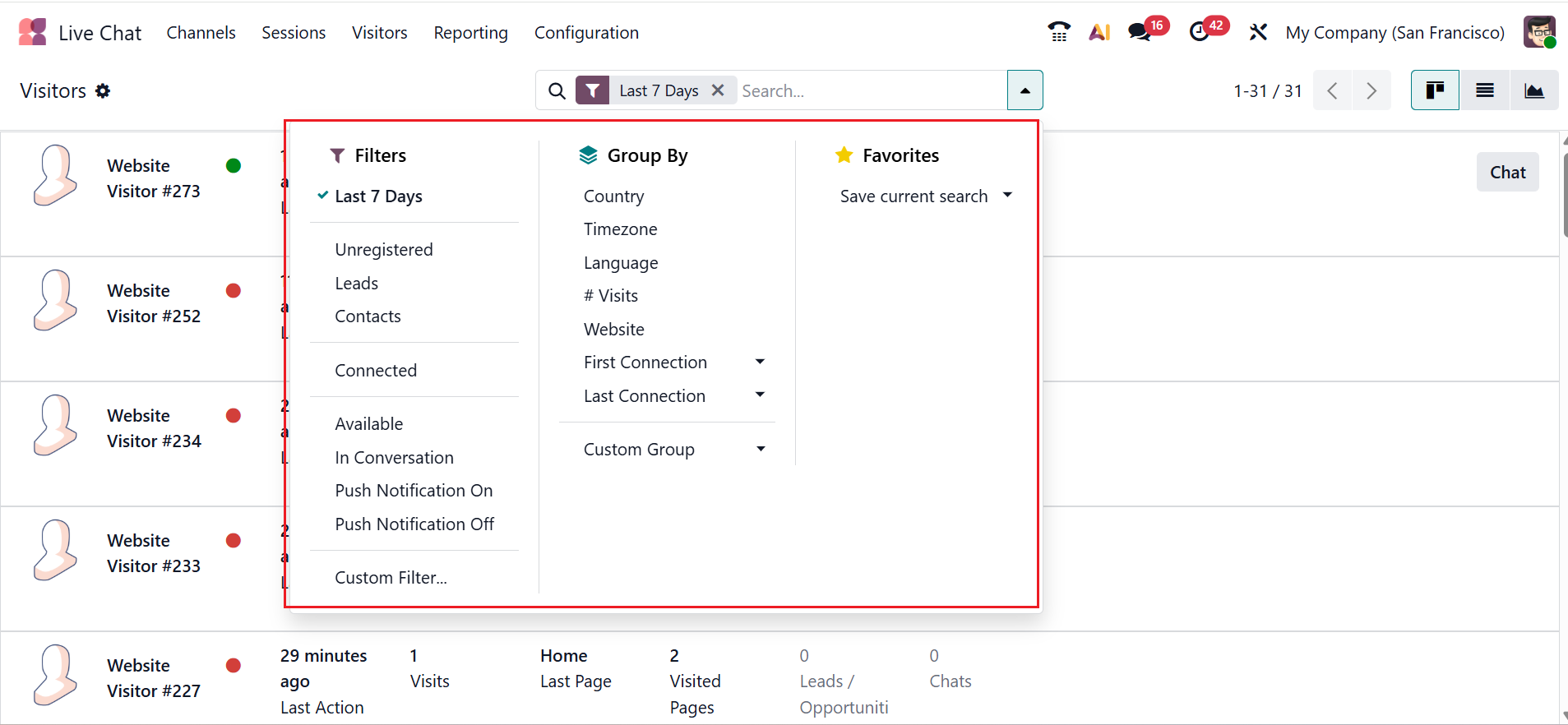Image resolution: width=1568 pixels, height=725 pixels.
Task: Open conversations with 16 unread messages
Action: tap(1140, 32)
